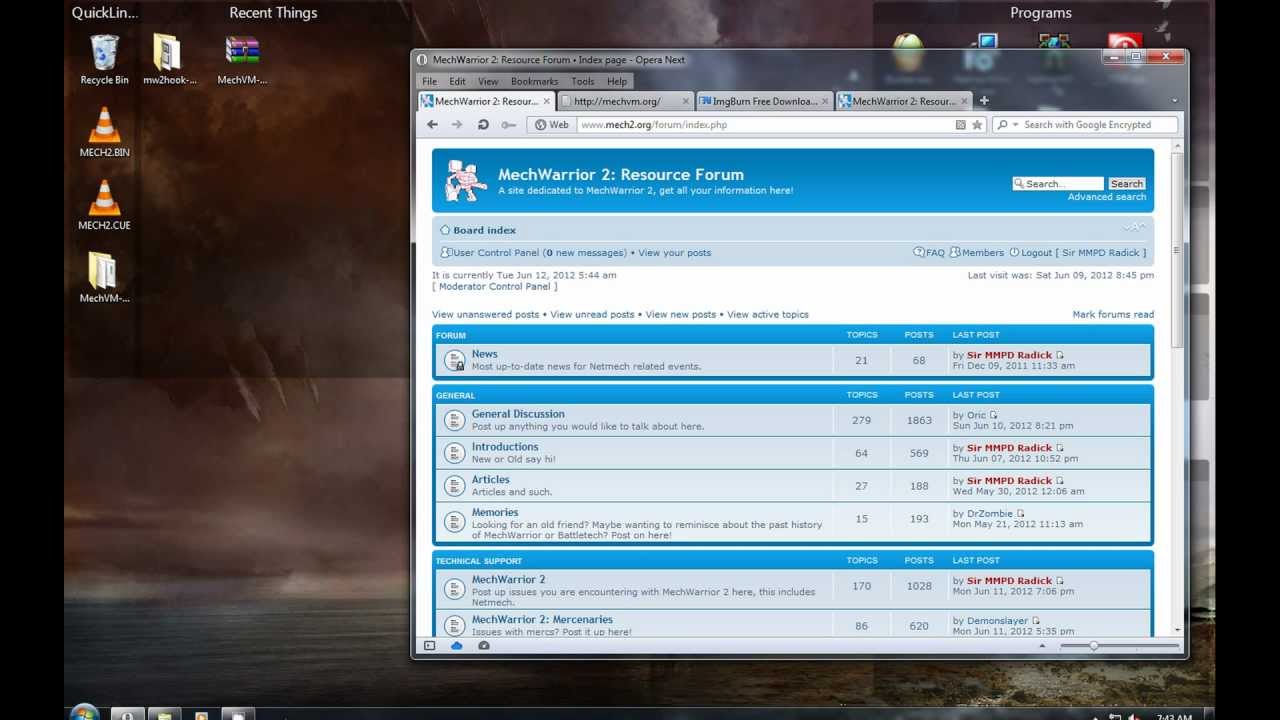
Task: Open Moderator Control Panel link
Action: tap(495, 287)
